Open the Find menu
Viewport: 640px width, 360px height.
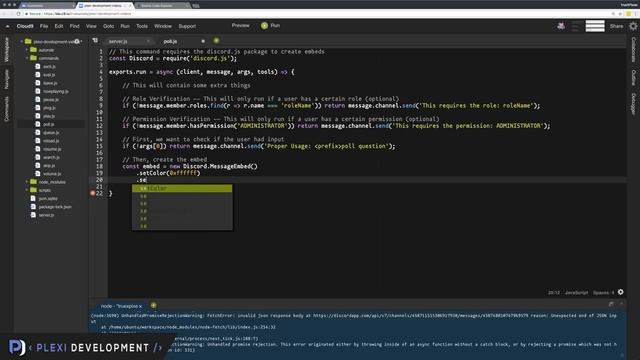tap(74, 26)
